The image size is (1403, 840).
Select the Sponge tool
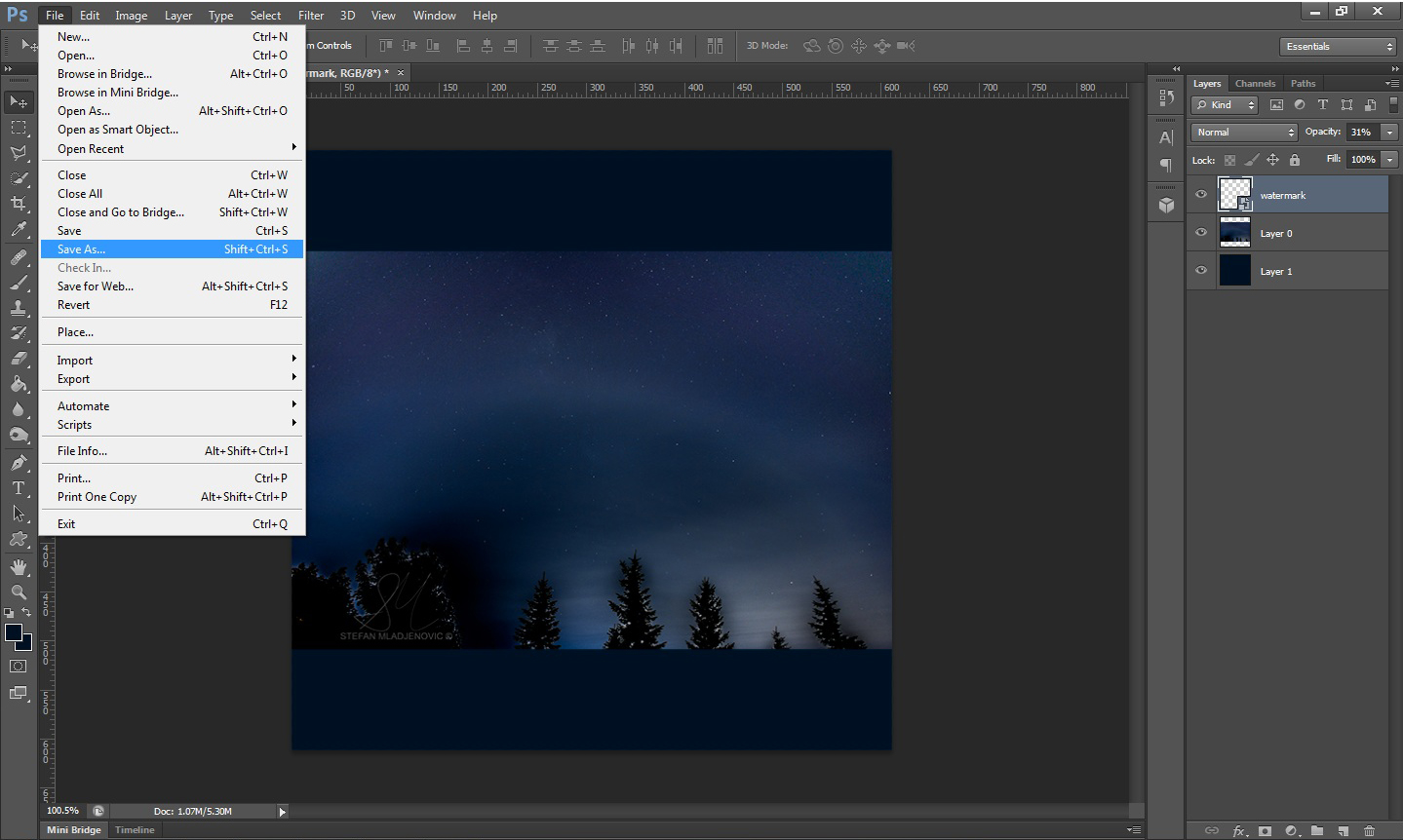click(x=19, y=435)
